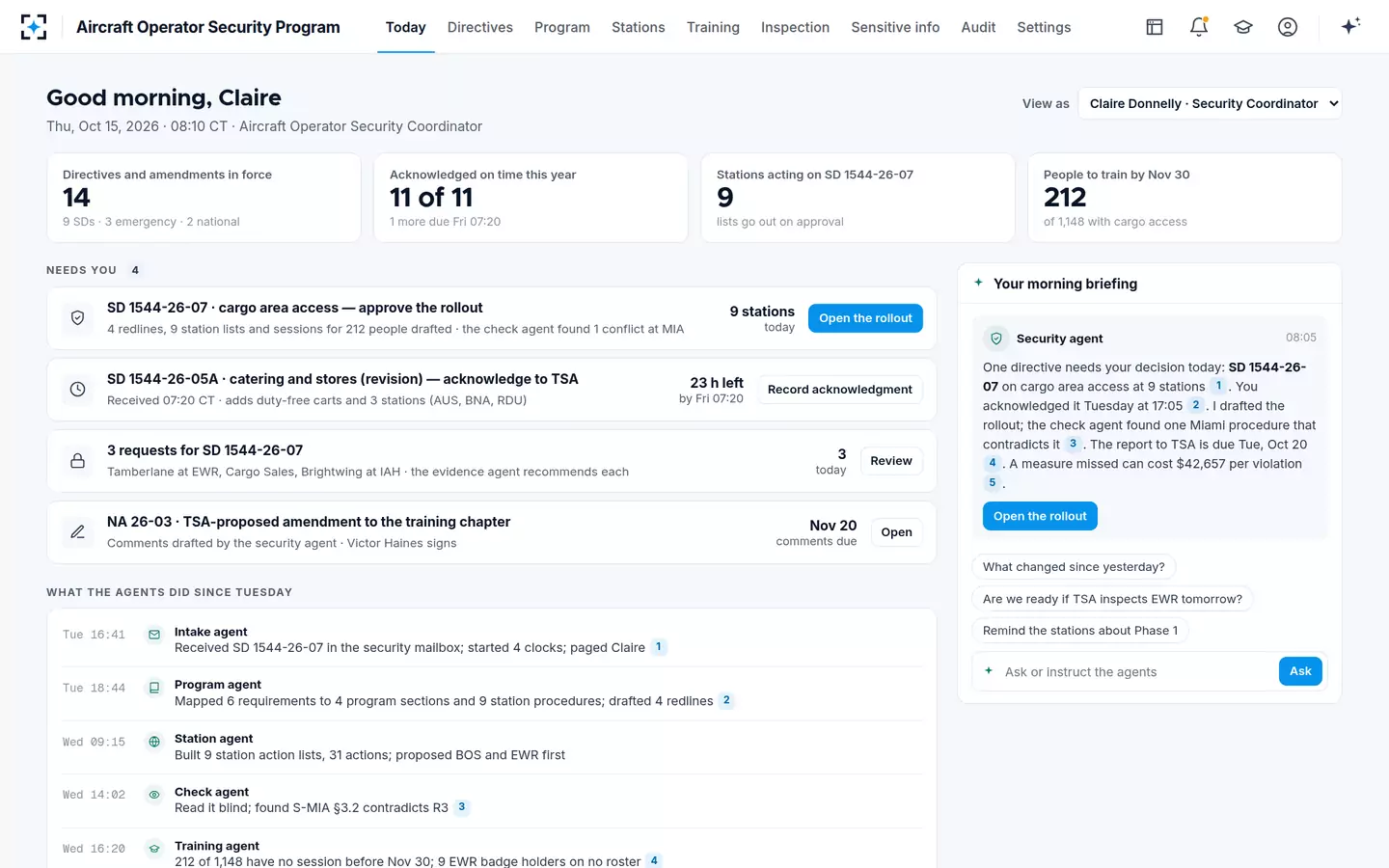Click Open the rollout in morning briefing
Image resolution: width=1389 pixels, height=868 pixels.
pos(1040,516)
